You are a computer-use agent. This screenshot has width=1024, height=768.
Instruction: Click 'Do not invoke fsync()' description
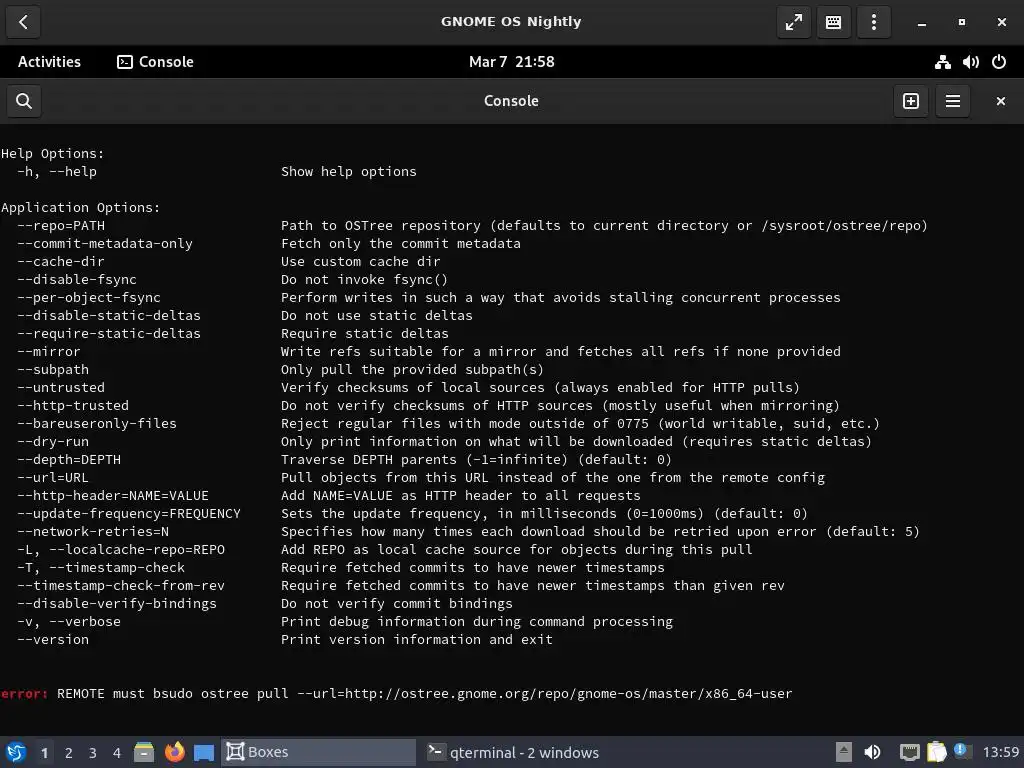[364, 280]
